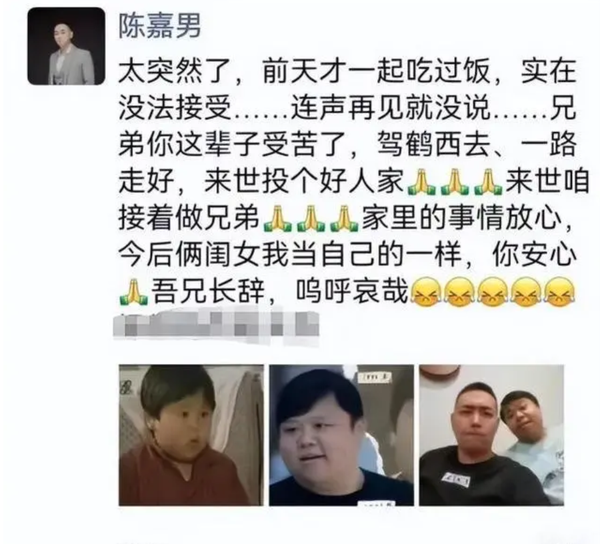600x544 pixels.
Task: Click the middle crying face emoji
Action: click(x=493, y=292)
